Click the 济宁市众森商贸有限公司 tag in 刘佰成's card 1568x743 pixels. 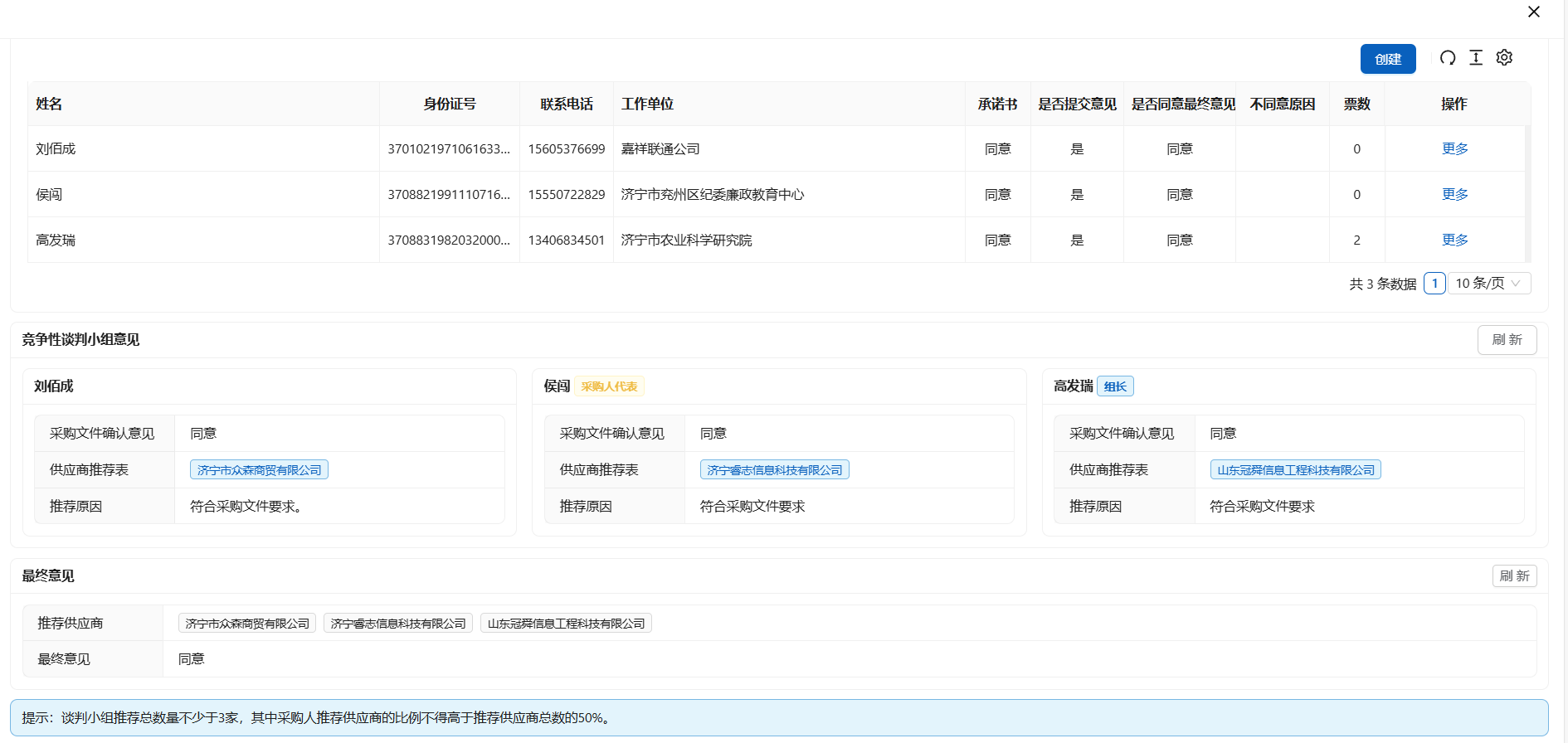(260, 470)
